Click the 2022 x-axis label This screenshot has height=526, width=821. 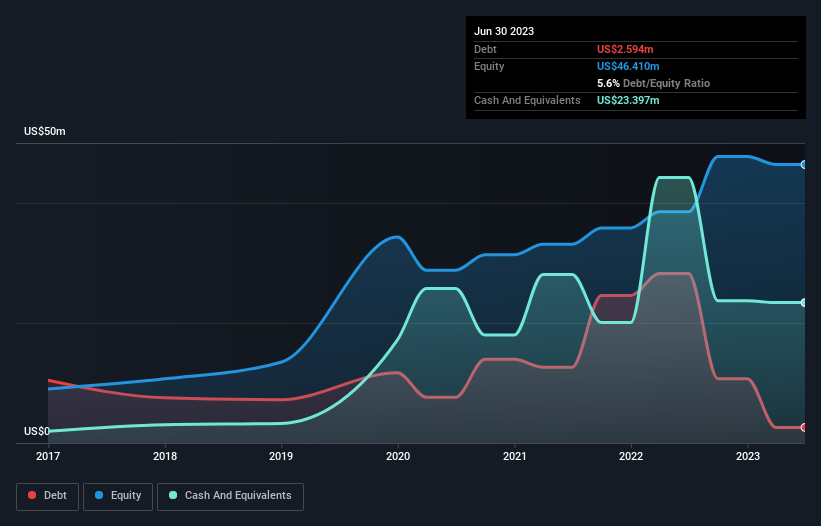(x=631, y=456)
